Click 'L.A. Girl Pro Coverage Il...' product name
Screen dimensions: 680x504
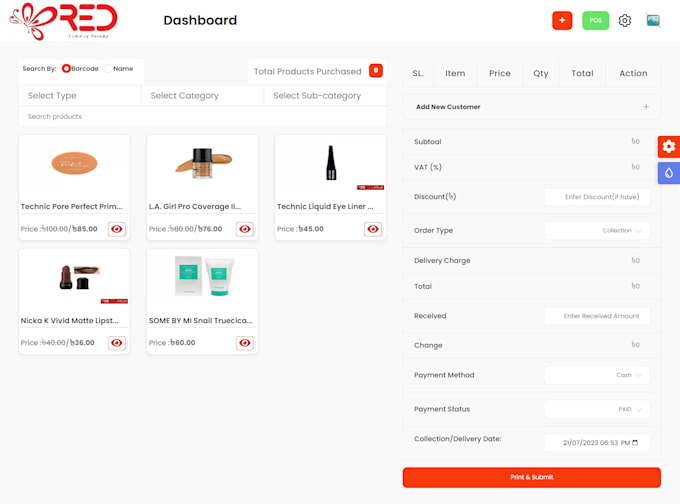(x=194, y=206)
